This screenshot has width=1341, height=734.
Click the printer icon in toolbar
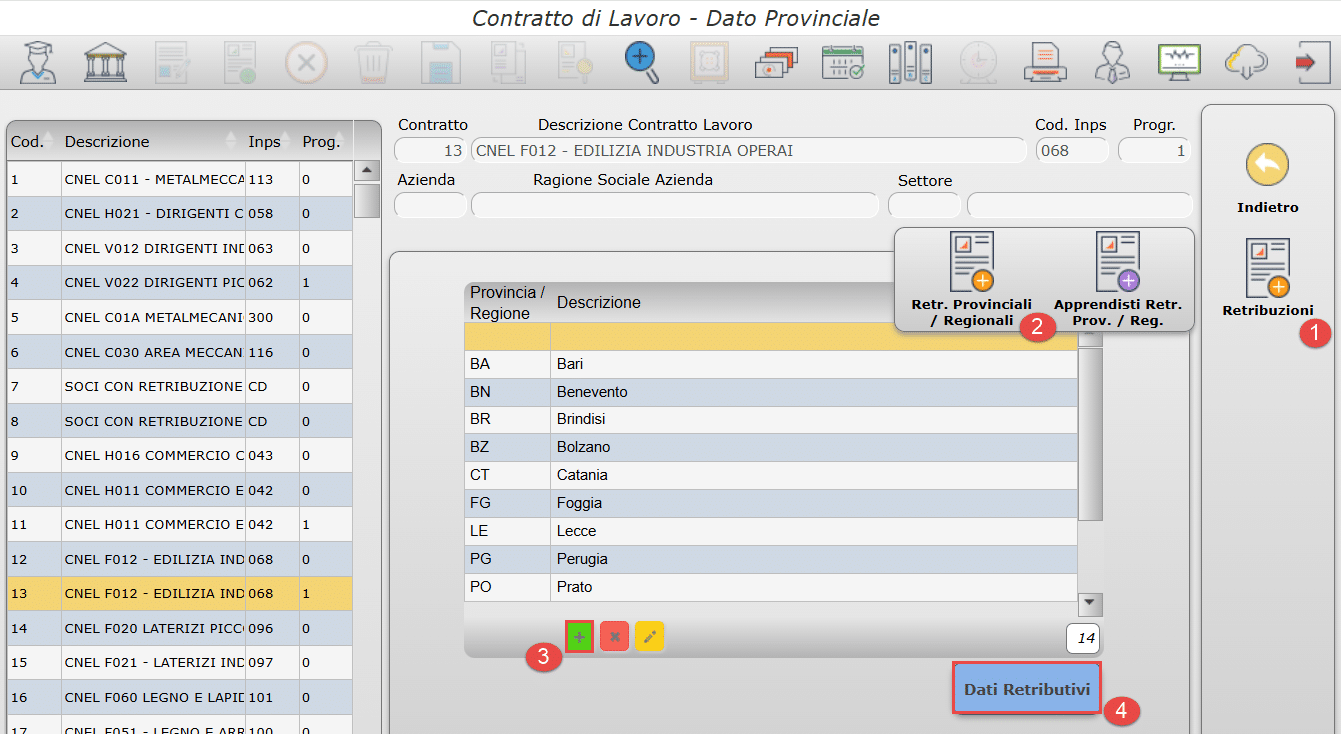(x=1045, y=63)
